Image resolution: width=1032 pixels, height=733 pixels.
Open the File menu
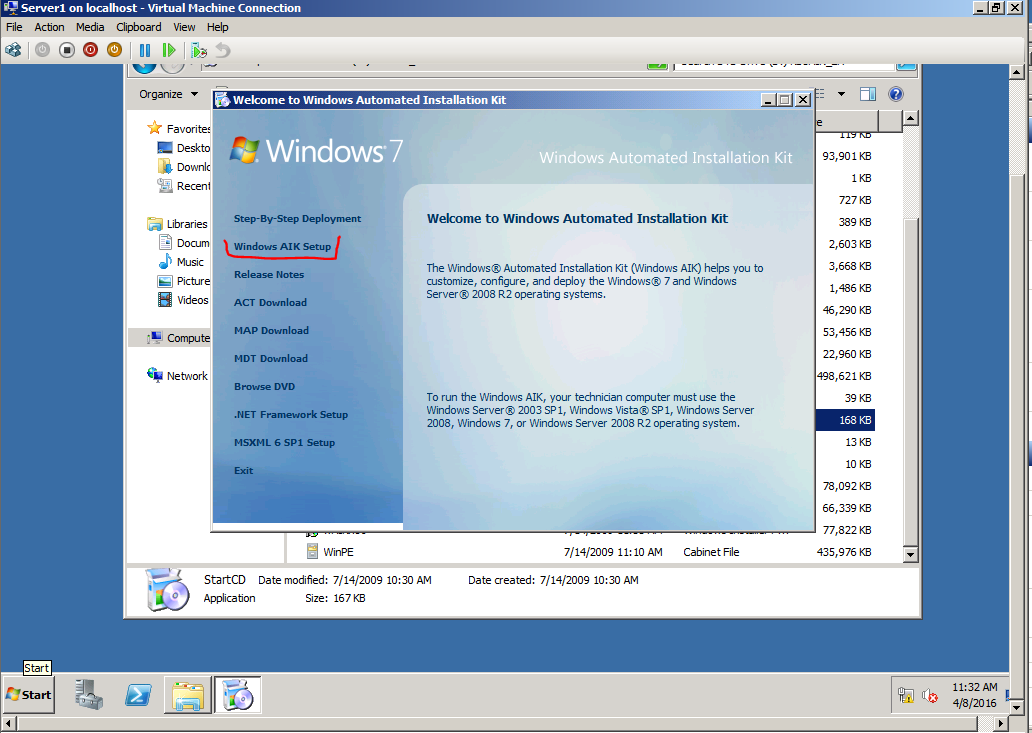(x=14, y=27)
